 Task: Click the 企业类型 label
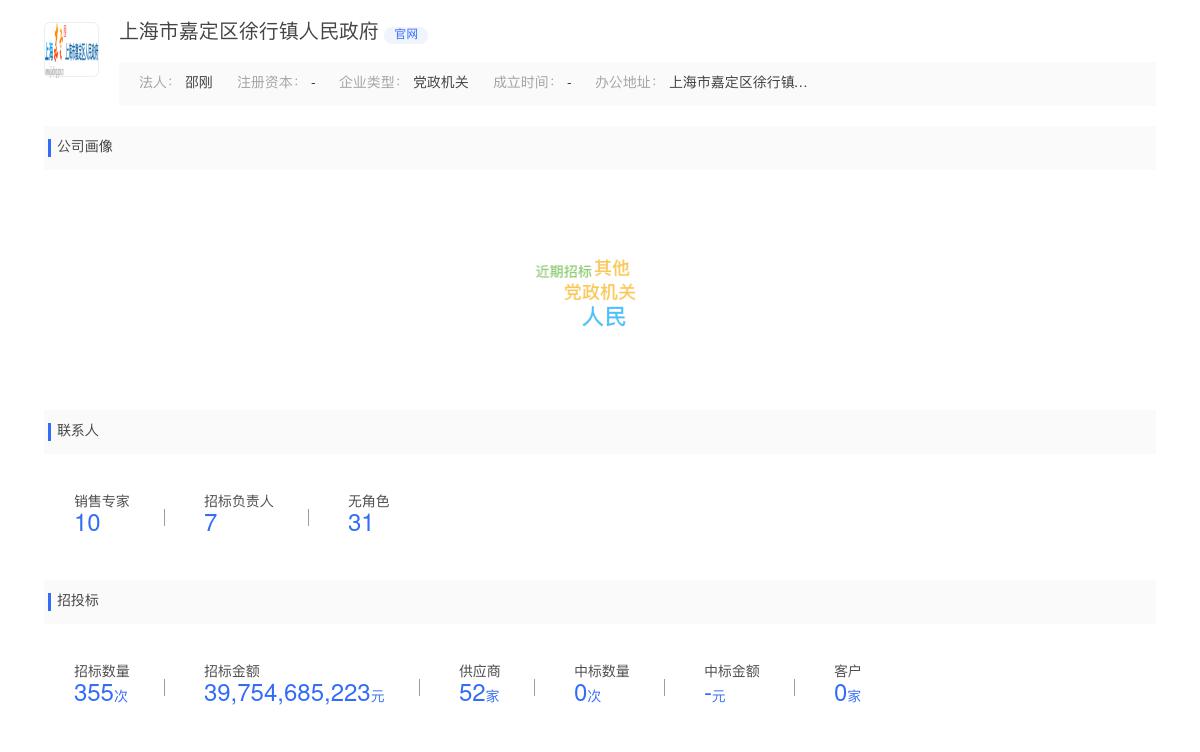(x=370, y=83)
